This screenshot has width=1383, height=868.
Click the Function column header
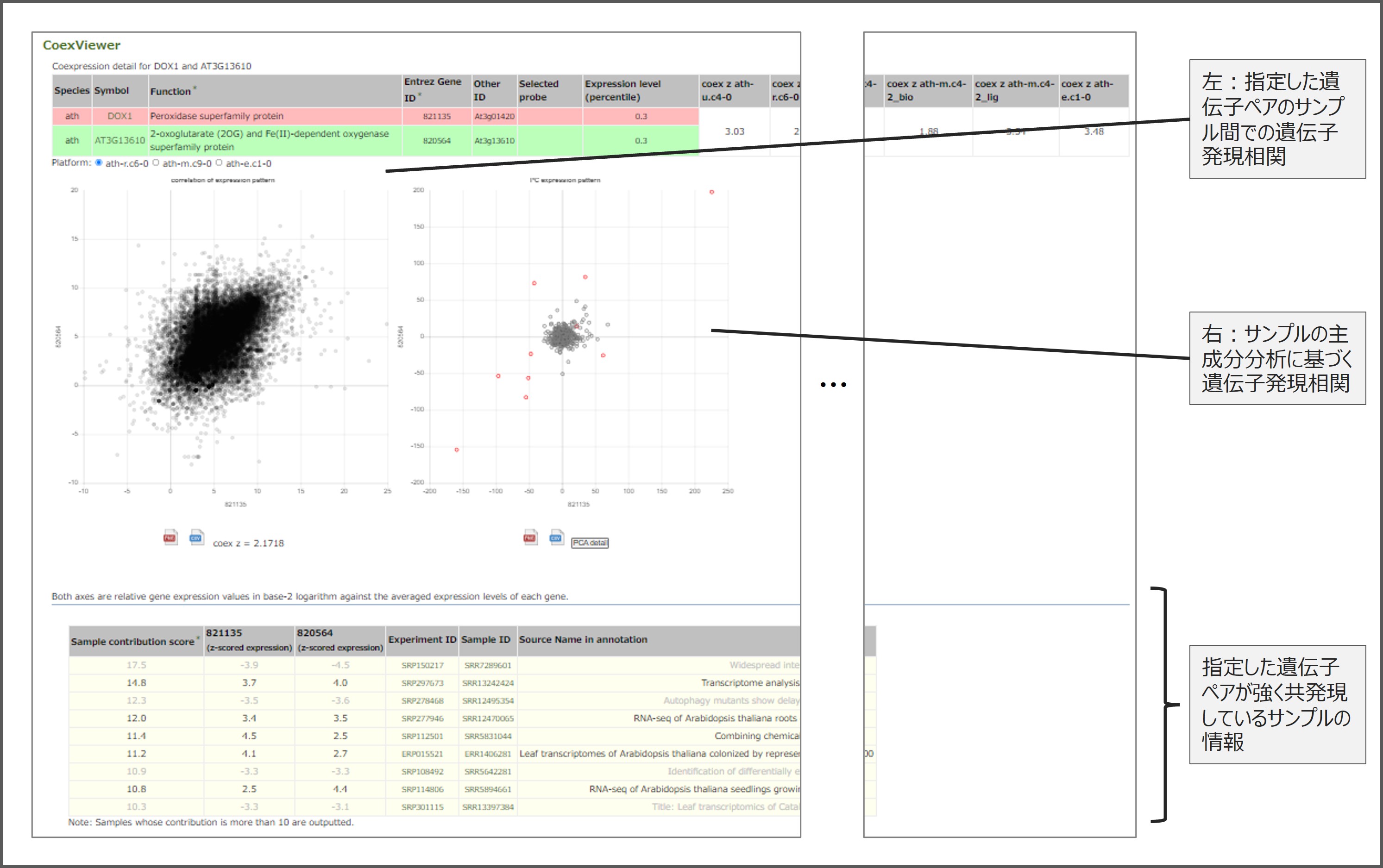pos(170,91)
